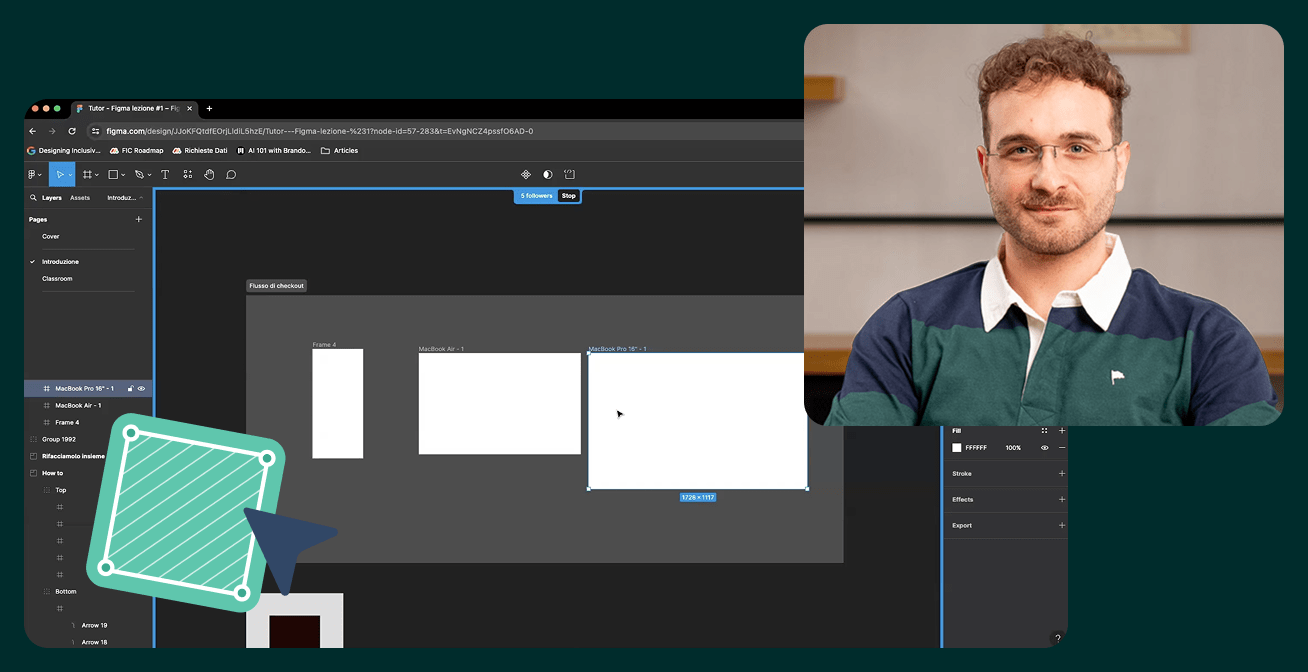
Task: Open the Classroom page
Action: (x=57, y=279)
